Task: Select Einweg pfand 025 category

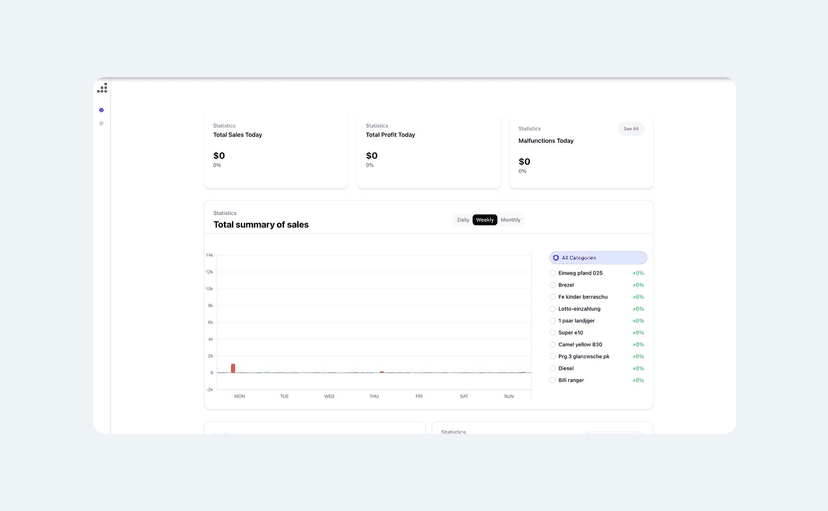Action: pyautogui.click(x=553, y=273)
